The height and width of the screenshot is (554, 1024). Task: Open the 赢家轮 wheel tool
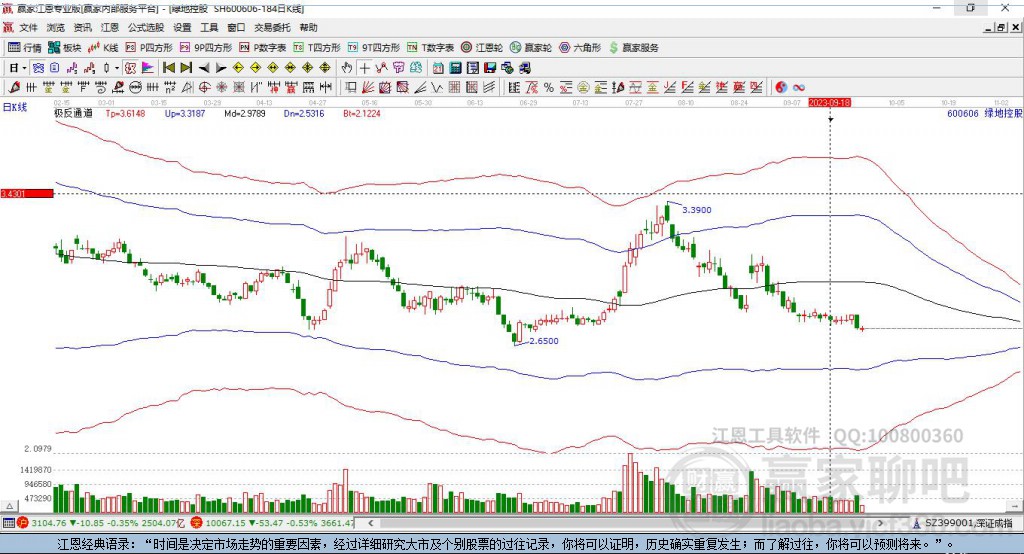(x=531, y=48)
